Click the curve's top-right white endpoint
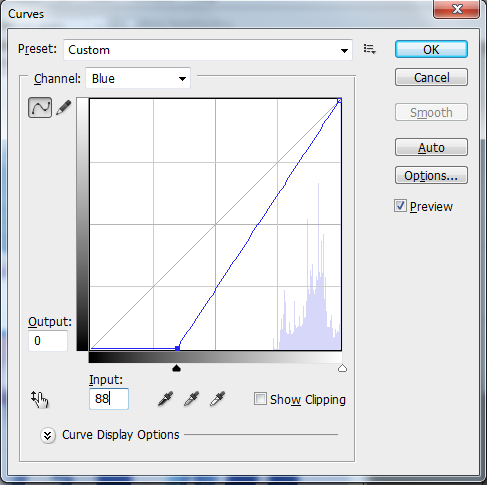 point(339,100)
